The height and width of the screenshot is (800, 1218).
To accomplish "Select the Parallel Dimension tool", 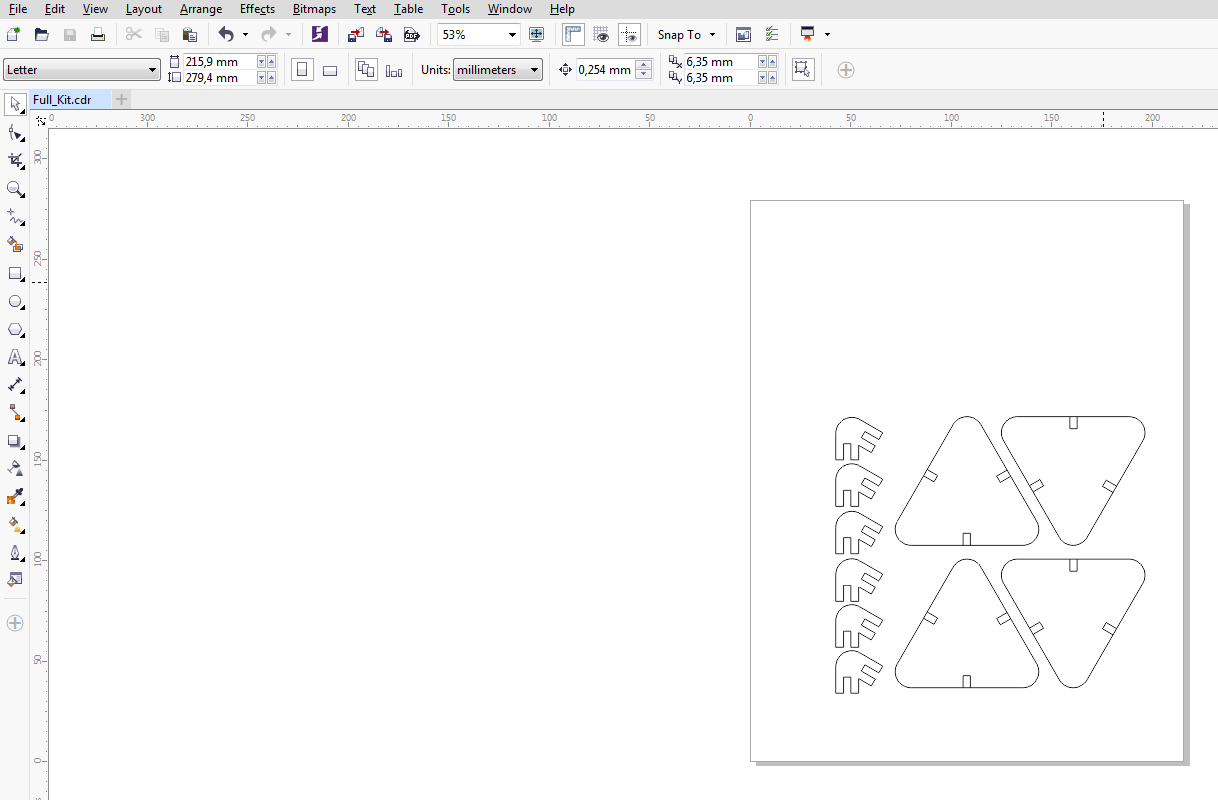I will [x=15, y=385].
